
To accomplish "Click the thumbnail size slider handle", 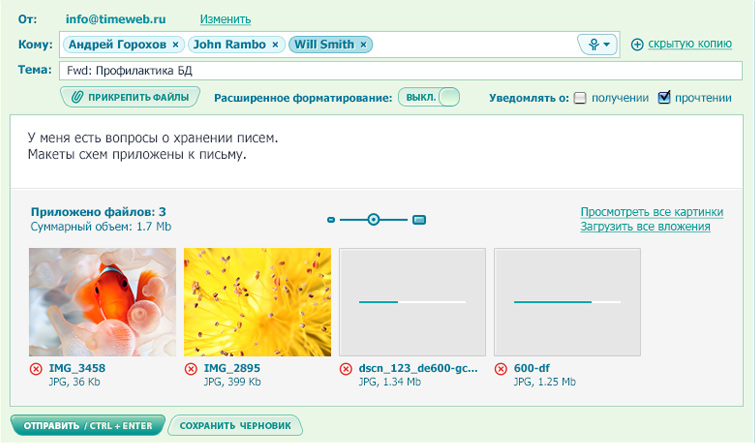I will (x=373, y=220).
